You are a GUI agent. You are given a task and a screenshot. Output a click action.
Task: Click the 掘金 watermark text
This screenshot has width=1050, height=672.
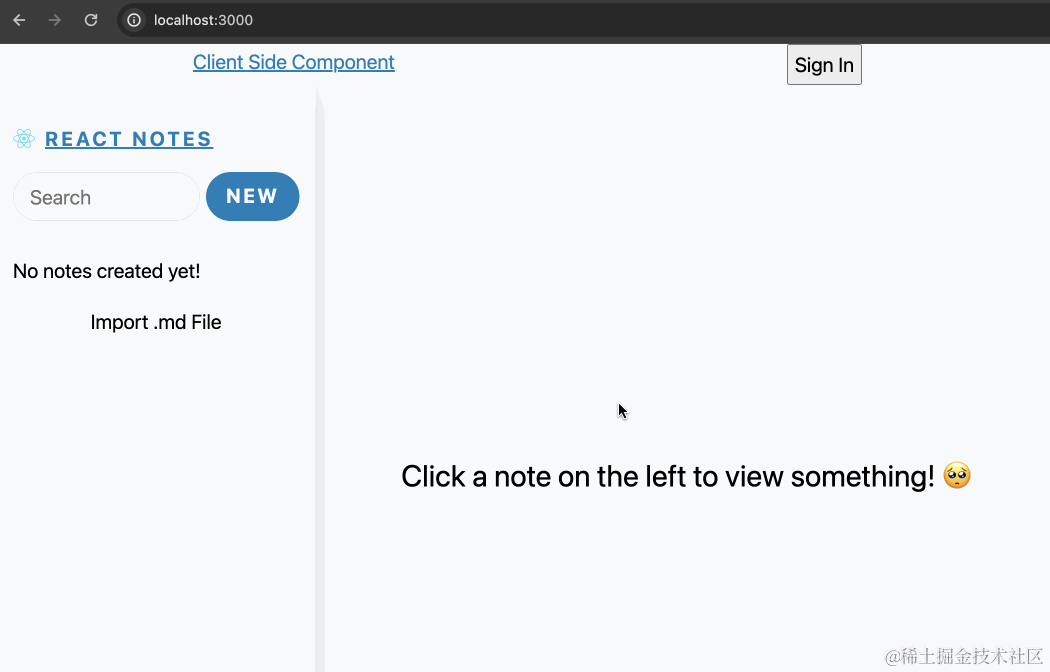coord(961,657)
